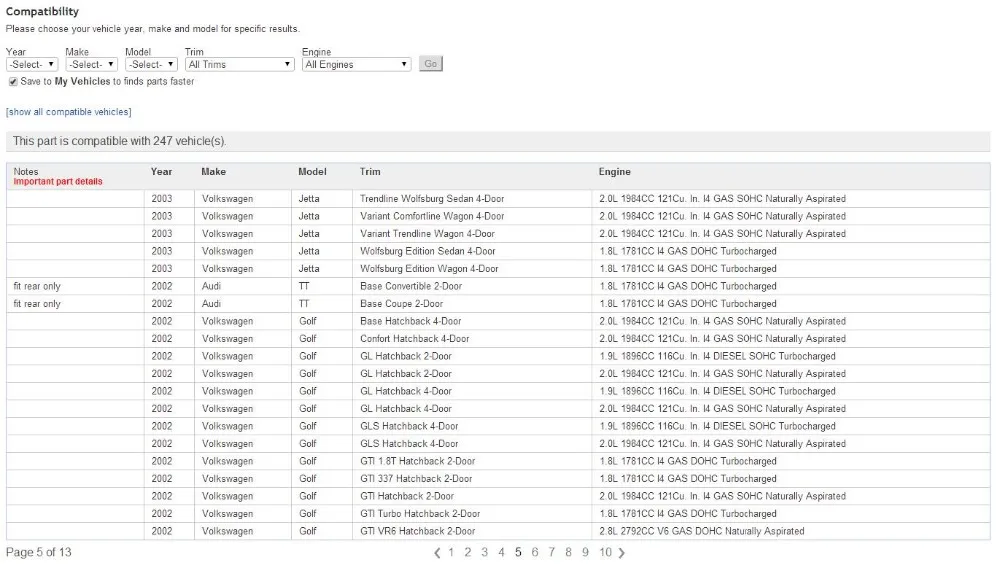Go to previous page arrow
Screen dimensions: 1000x576
(437, 553)
